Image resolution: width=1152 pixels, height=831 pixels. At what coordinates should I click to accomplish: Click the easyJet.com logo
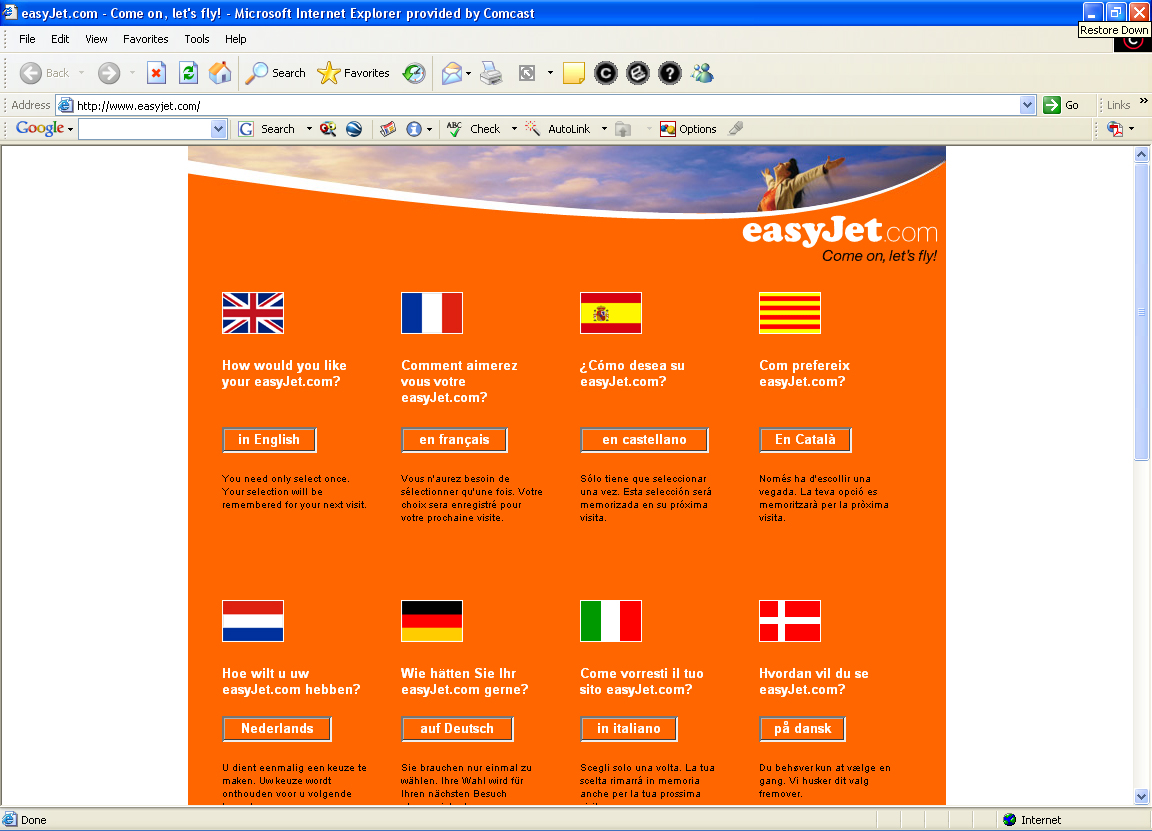[x=837, y=232]
